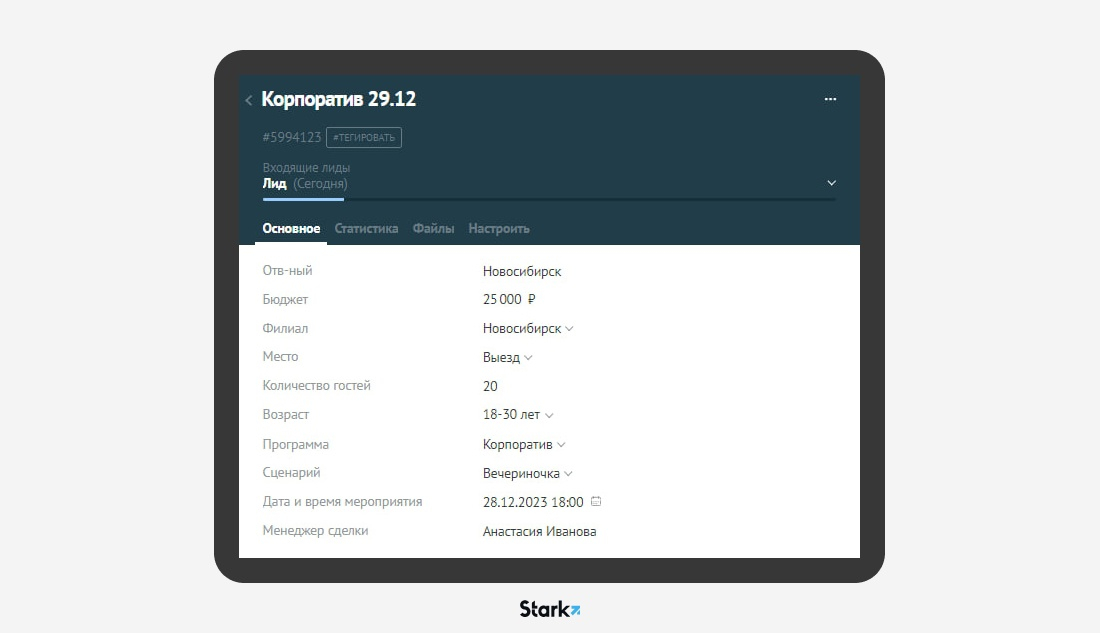Switch to the Статистика tab

coord(366,229)
